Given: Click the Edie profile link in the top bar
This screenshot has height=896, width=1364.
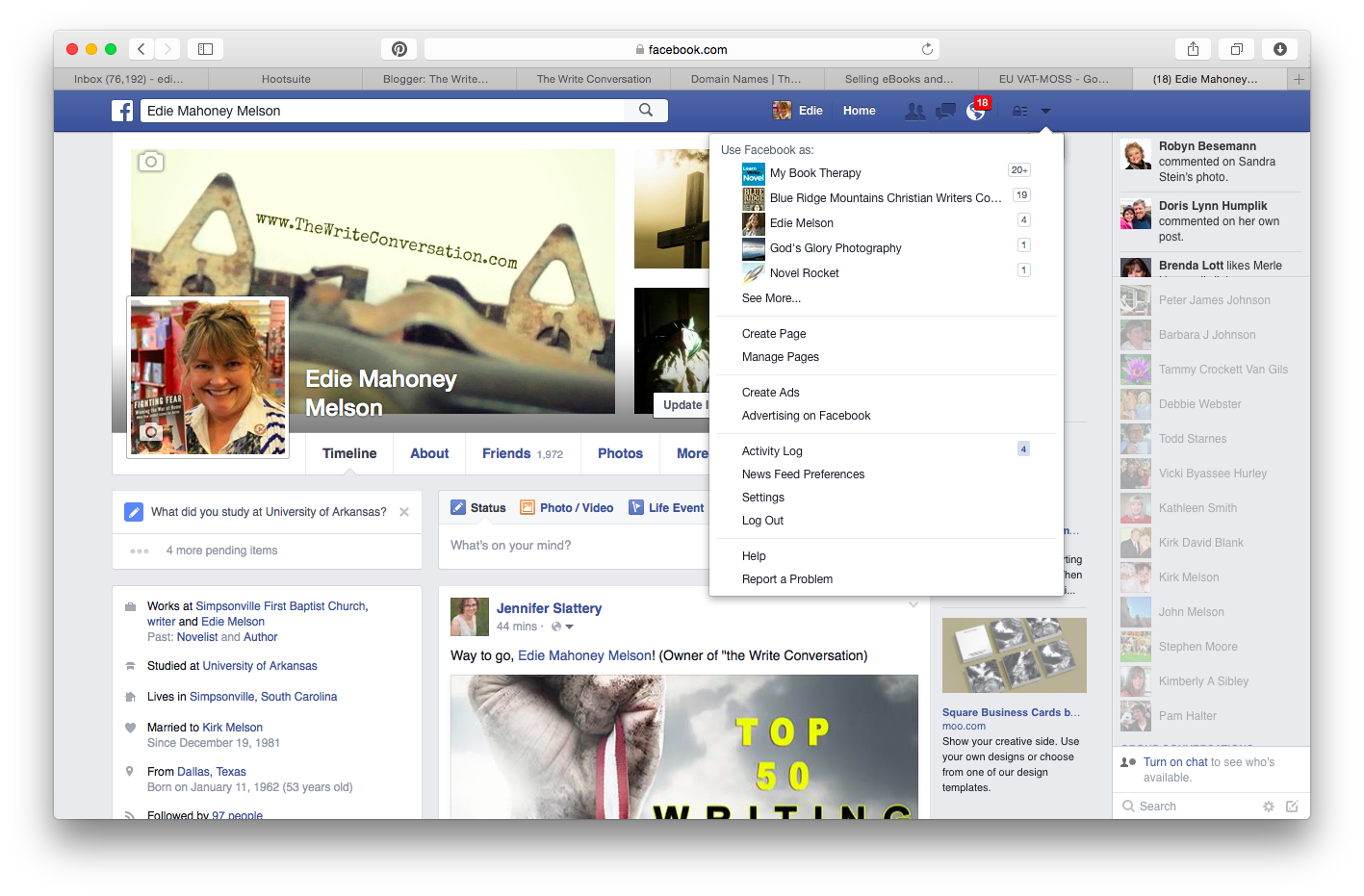Looking at the screenshot, I should click(798, 111).
